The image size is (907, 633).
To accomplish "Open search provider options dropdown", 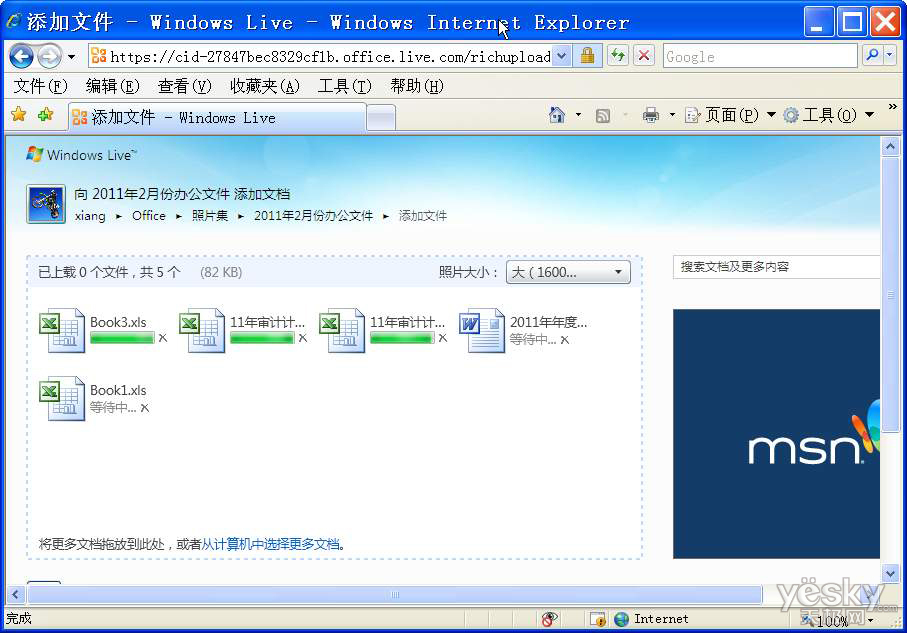I will click(890, 56).
